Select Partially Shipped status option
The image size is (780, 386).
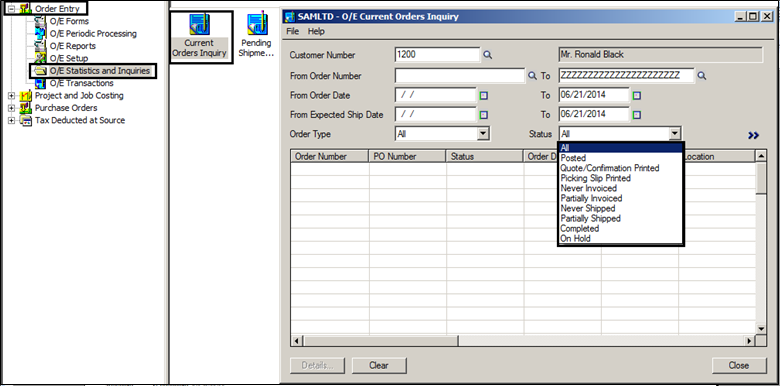[x=620, y=218]
